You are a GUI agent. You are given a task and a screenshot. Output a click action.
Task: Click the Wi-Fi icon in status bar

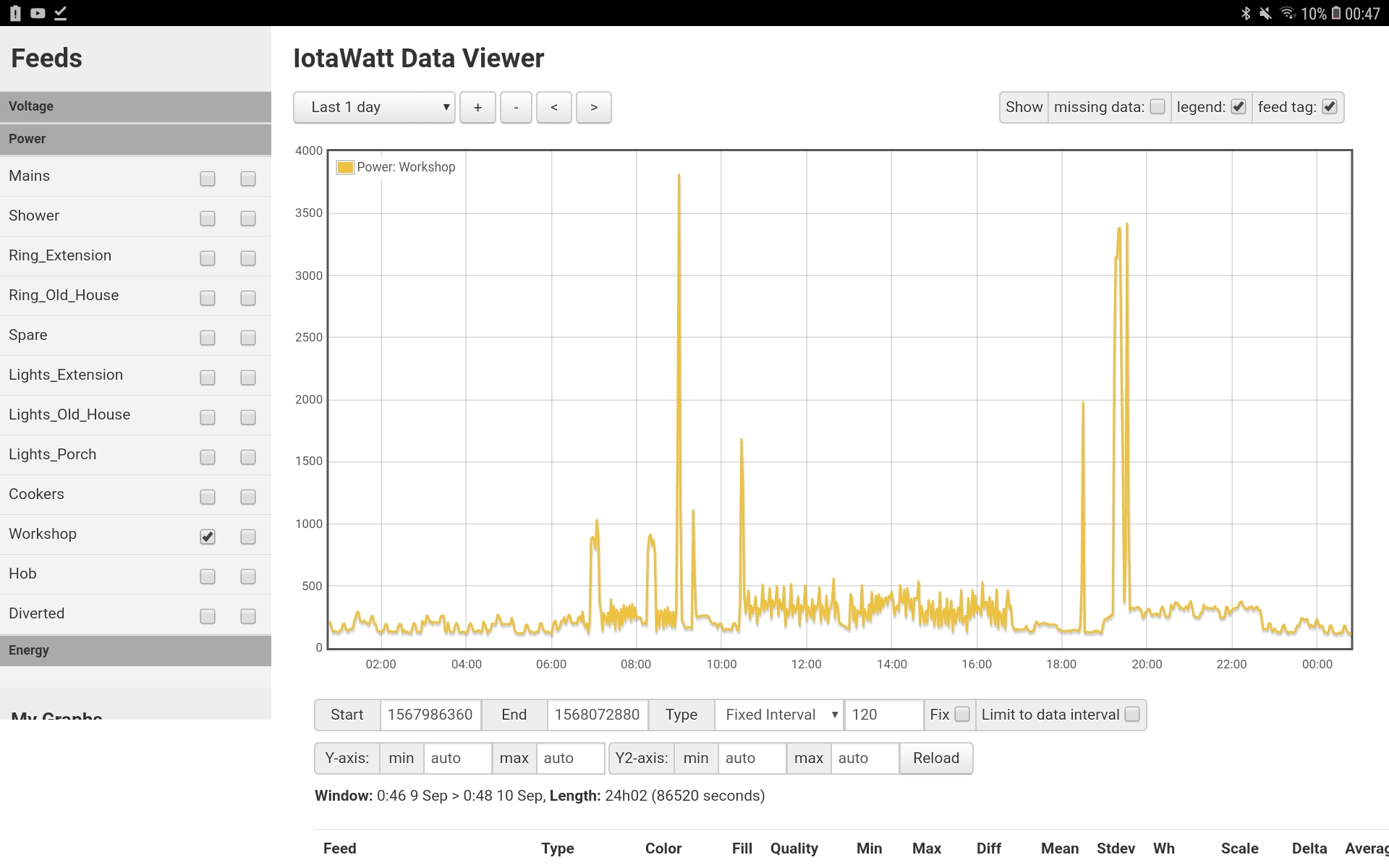pos(1288,13)
